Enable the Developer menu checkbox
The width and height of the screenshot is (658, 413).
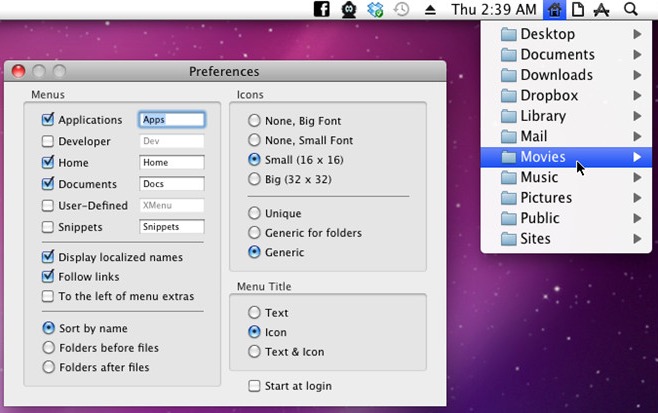point(48,141)
